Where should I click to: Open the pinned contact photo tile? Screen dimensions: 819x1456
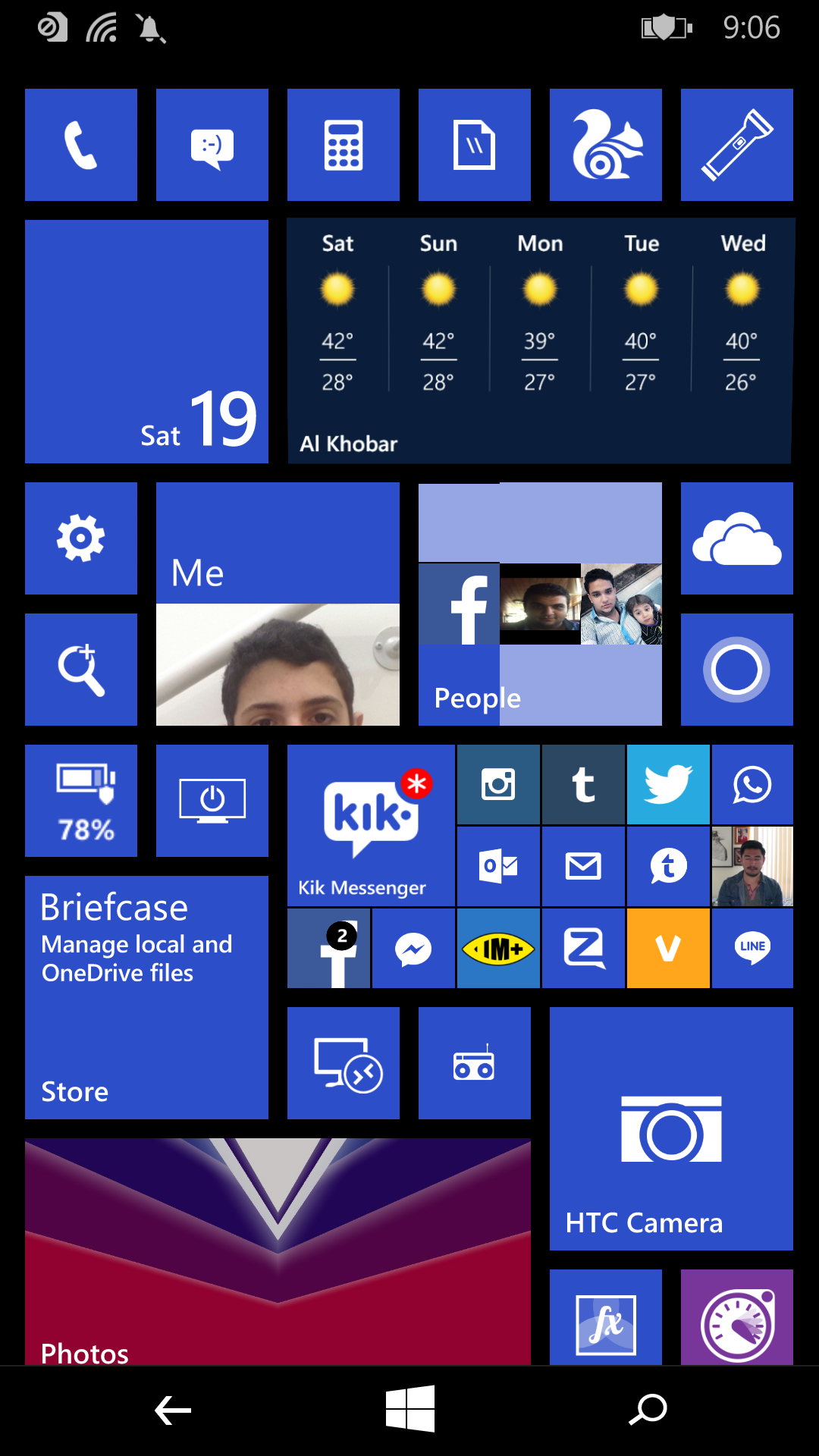tap(752, 866)
